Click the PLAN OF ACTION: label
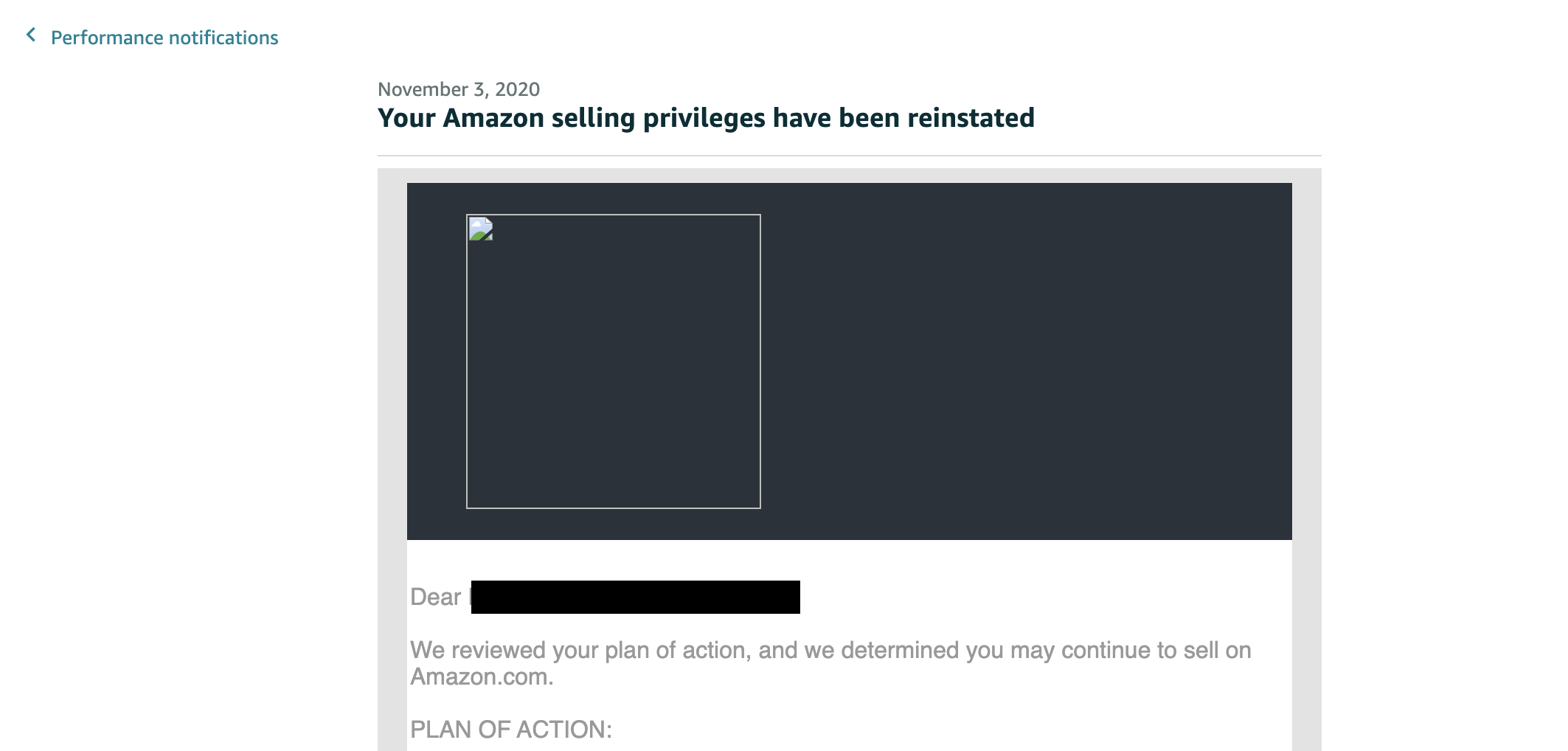 point(510,730)
